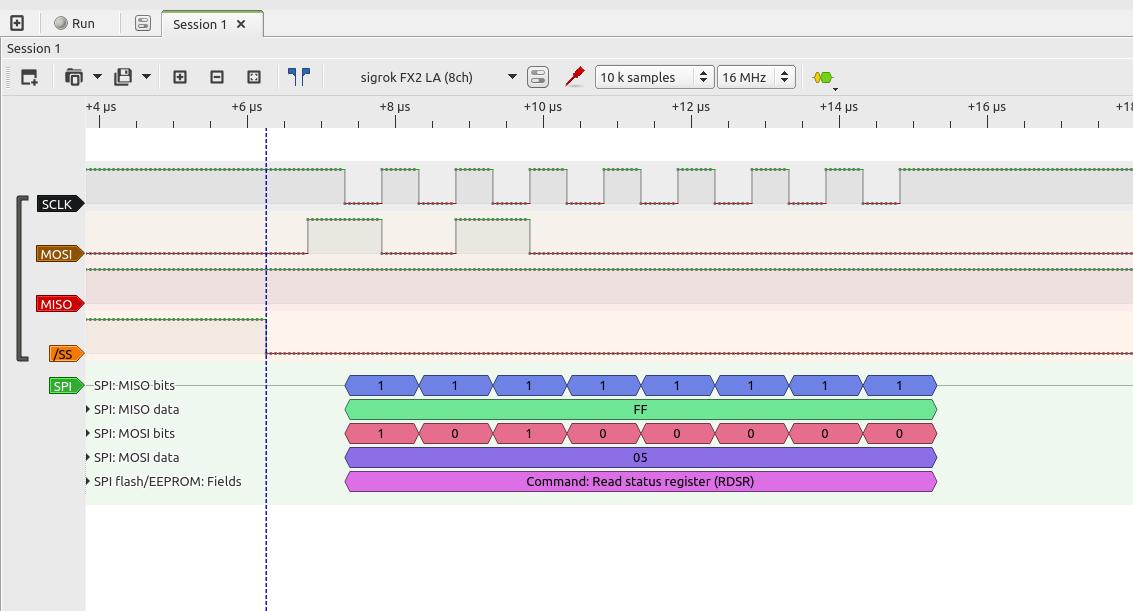Viewport: 1133px width, 611px height.
Task: Select the /SS channel label
Action: click(x=66, y=354)
